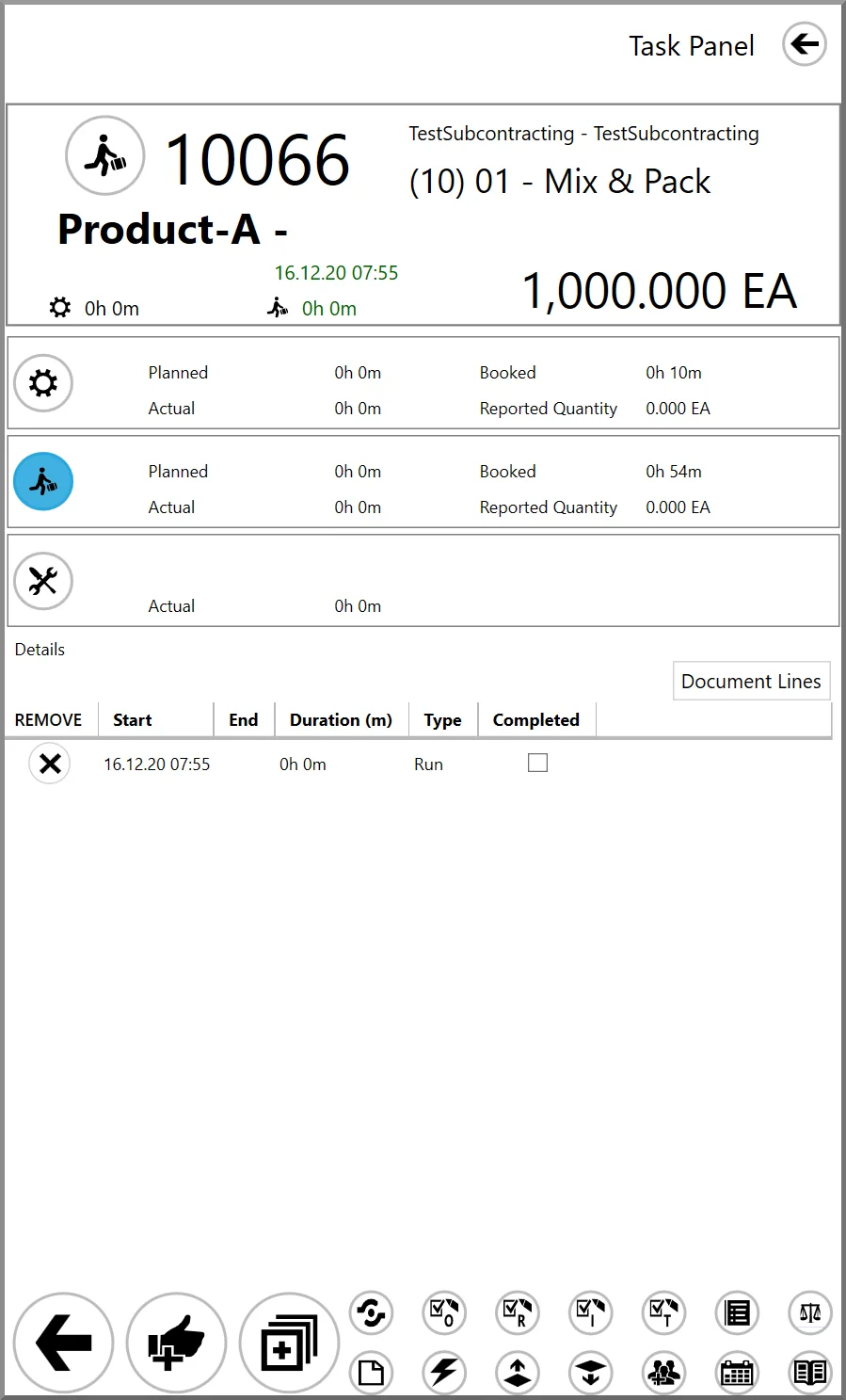Click the Run type cell
This screenshot has height=1400, width=846.
coord(428,764)
